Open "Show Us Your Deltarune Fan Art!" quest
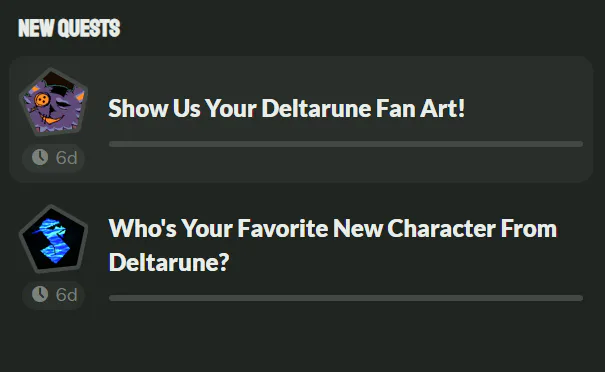The width and height of the screenshot is (605, 372). coord(286,108)
